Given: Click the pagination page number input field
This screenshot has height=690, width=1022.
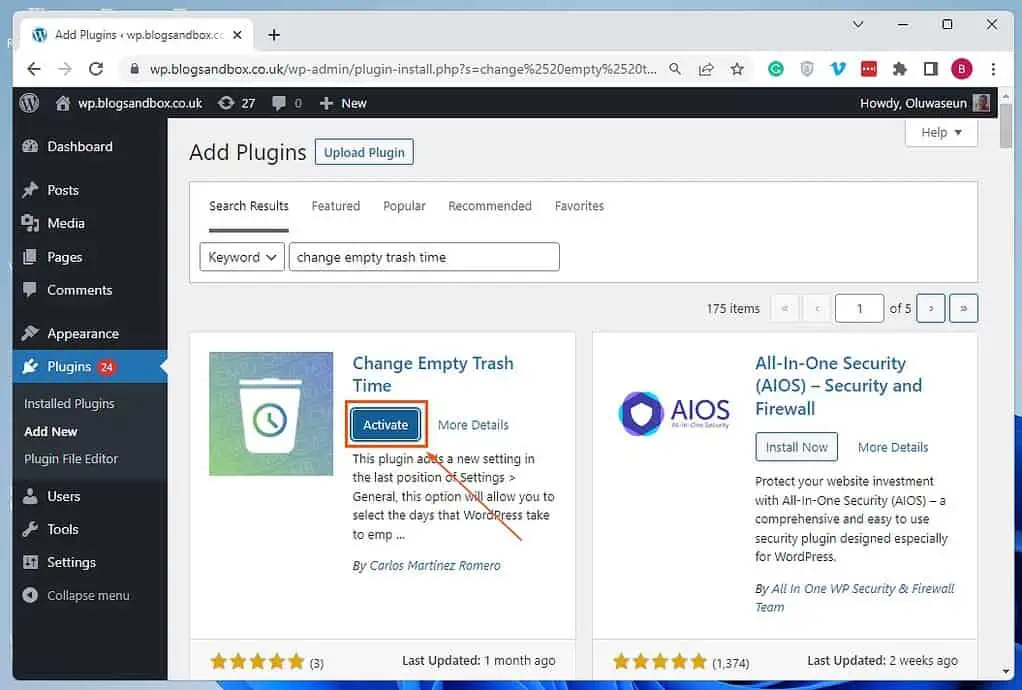Looking at the screenshot, I should click(858, 308).
